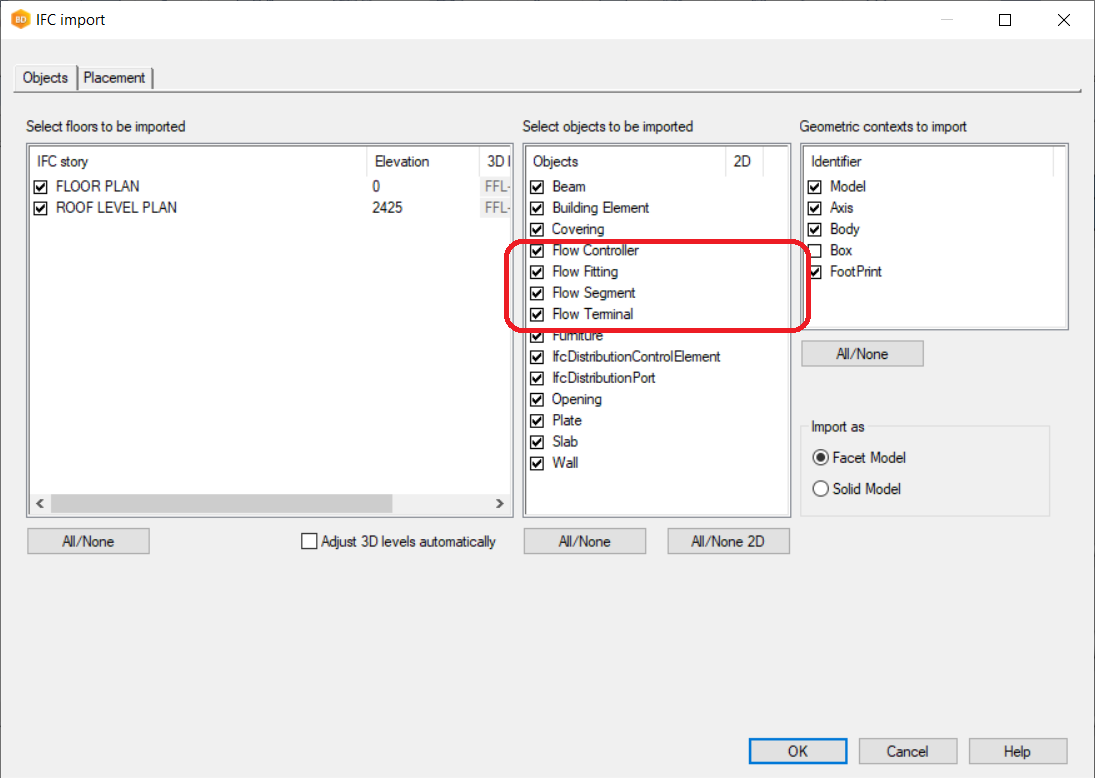Uncheck the Axis geometric context
Viewport: 1095px width, 778px height.
tap(815, 208)
